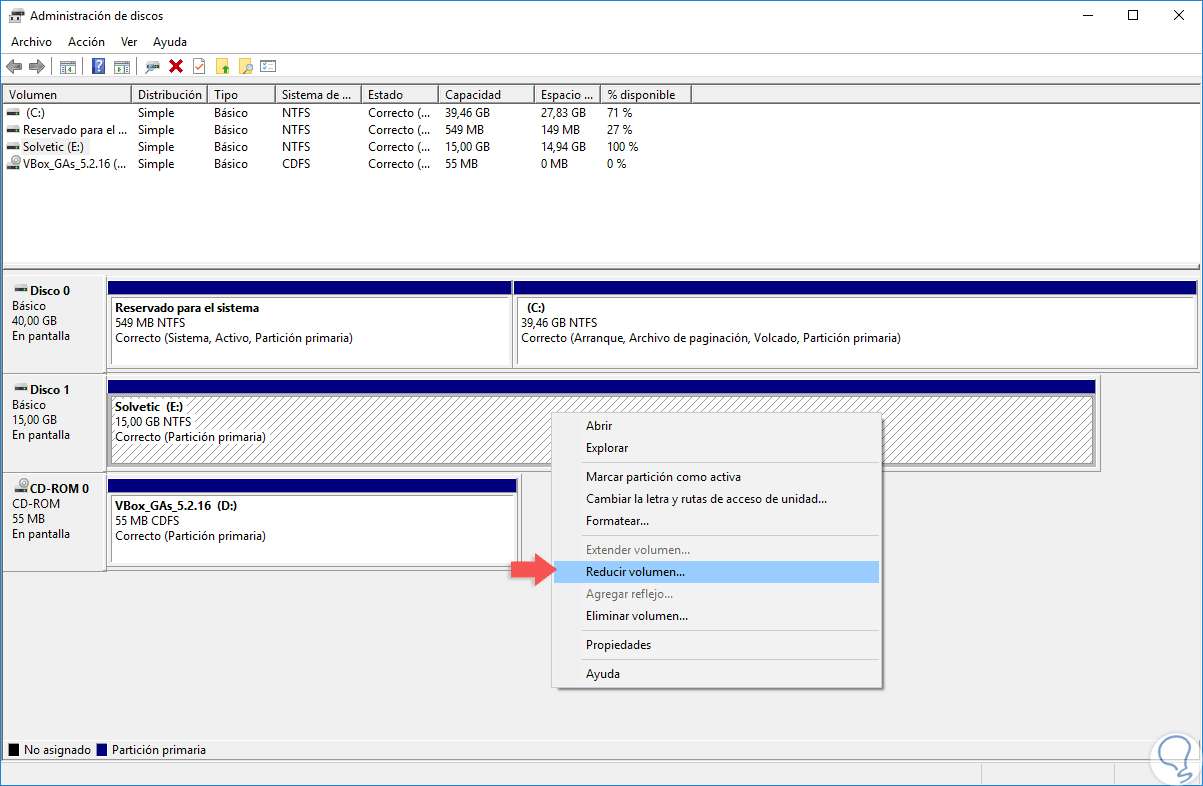The width and height of the screenshot is (1203, 786).
Task: Click the rescan disks drive icon in toolbar
Action: click(x=153, y=66)
